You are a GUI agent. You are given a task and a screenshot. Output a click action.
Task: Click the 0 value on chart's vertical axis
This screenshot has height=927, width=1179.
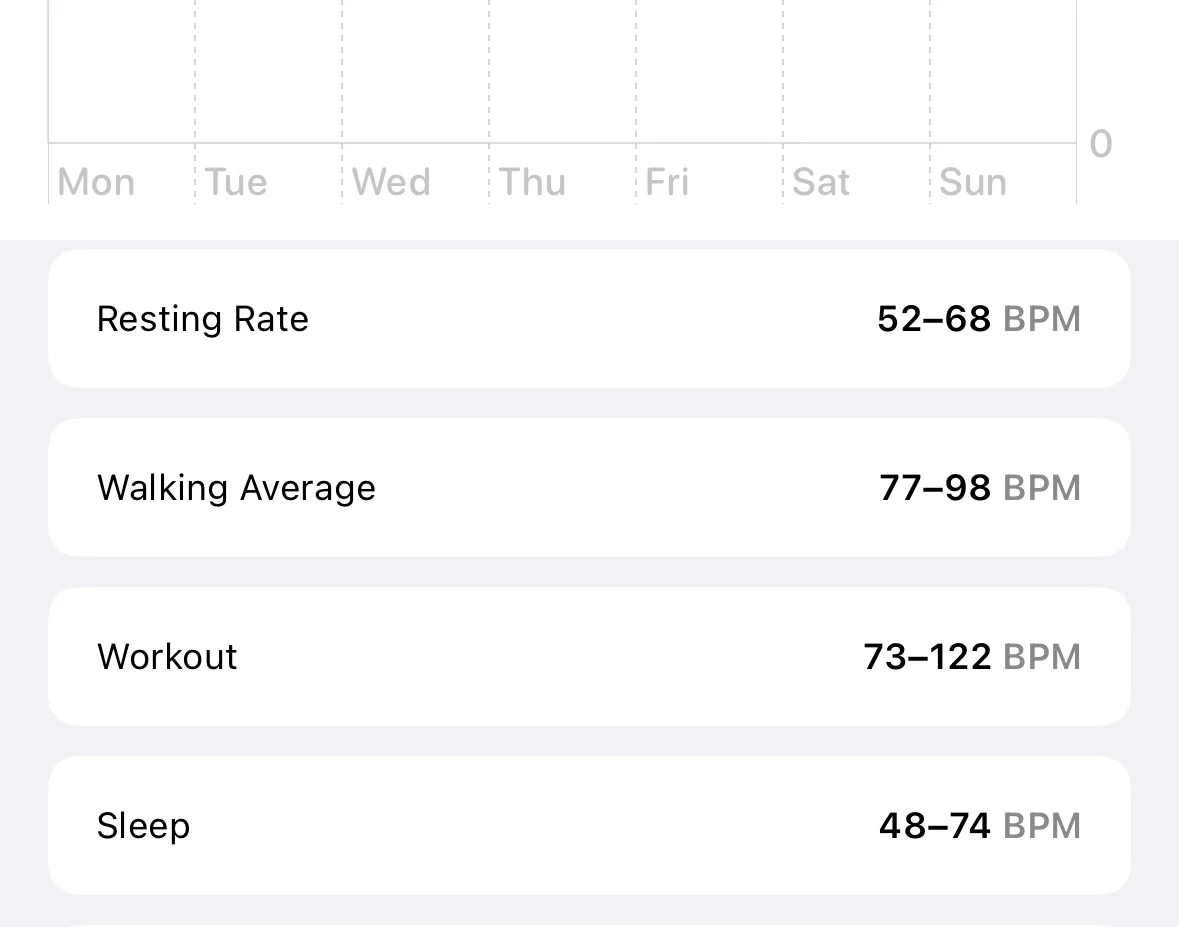(x=1100, y=144)
